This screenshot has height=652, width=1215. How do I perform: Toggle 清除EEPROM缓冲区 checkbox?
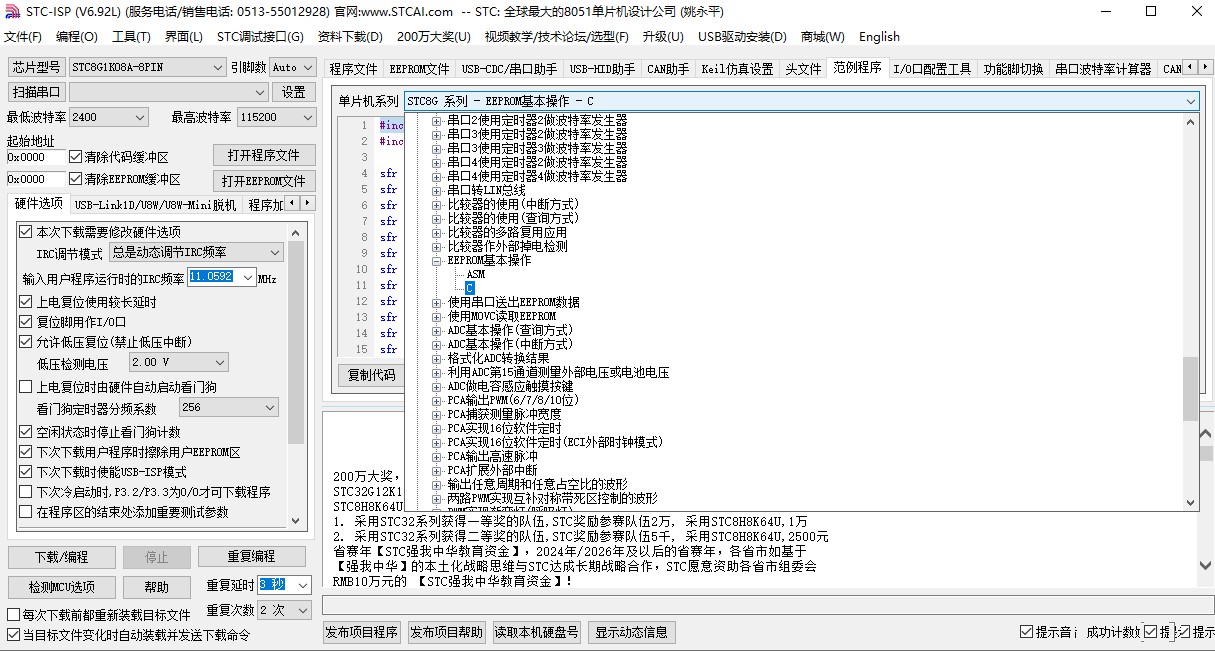pos(76,179)
